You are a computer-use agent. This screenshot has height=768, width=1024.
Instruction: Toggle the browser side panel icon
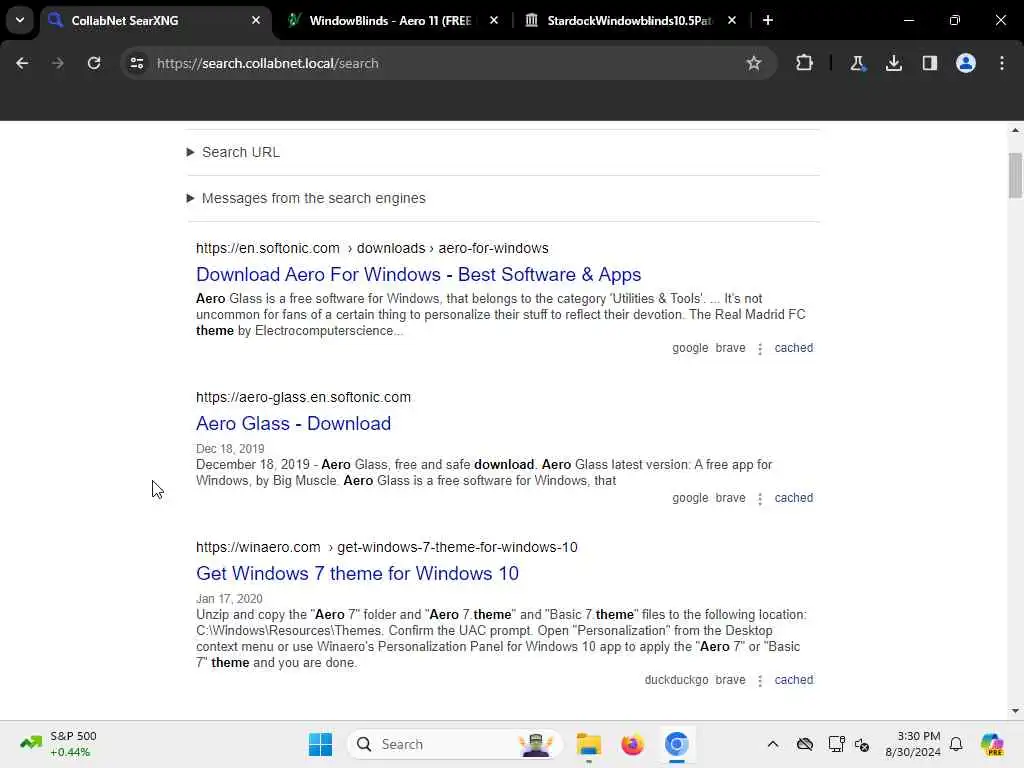929,63
